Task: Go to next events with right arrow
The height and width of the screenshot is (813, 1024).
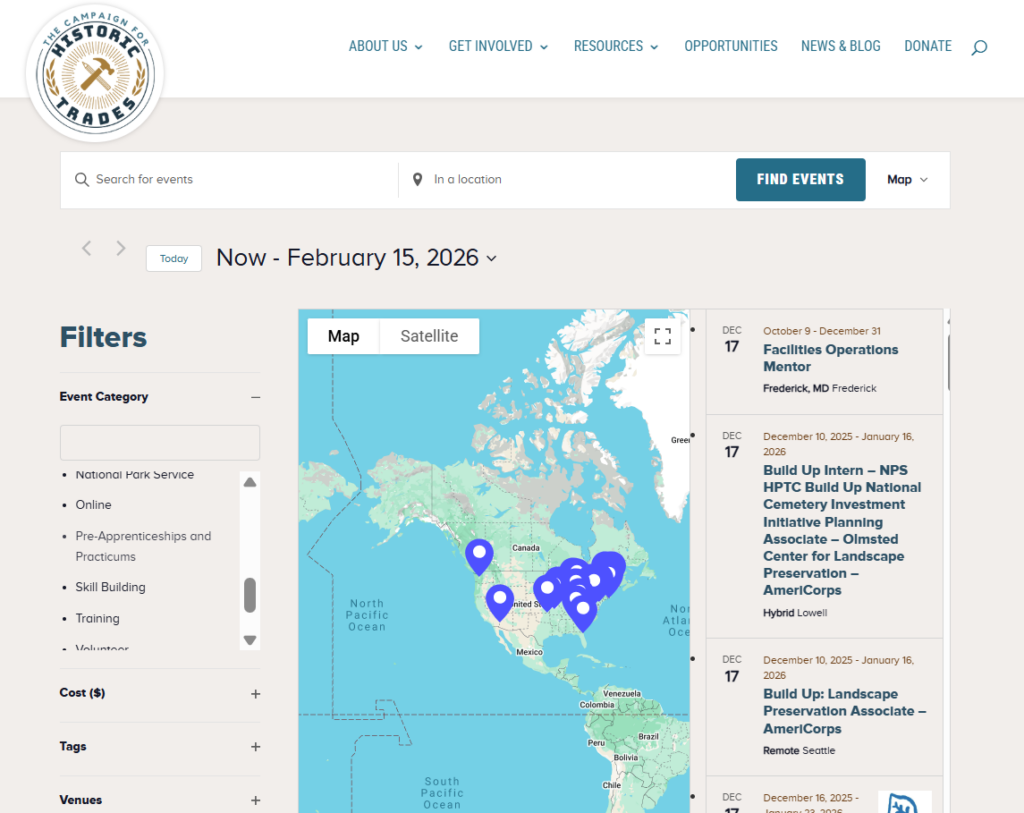Action: [121, 249]
